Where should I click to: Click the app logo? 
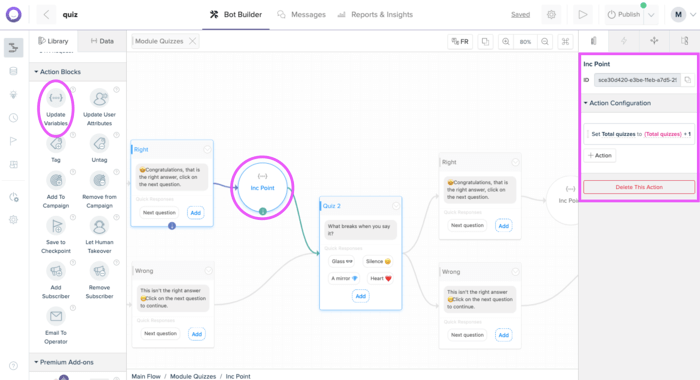tap(13, 15)
